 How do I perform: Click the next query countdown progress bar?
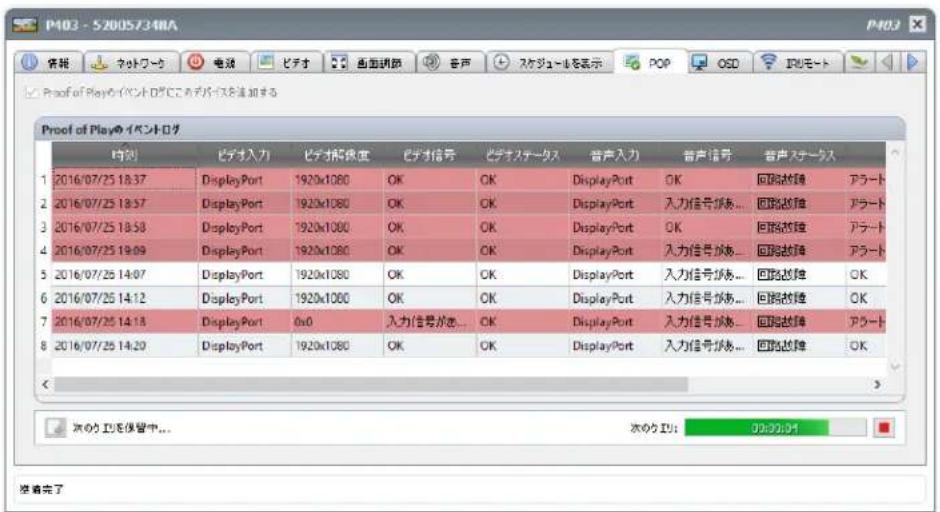click(775, 427)
